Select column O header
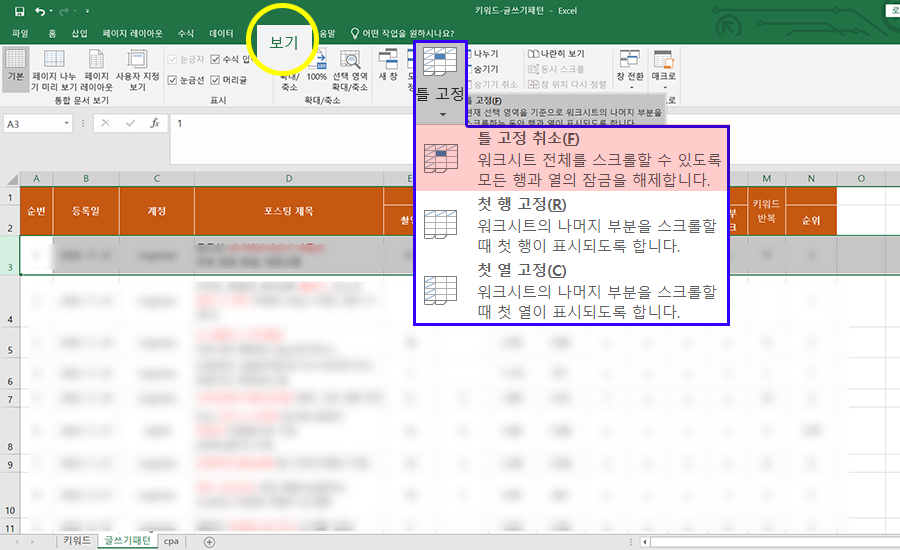This screenshot has height=550, width=900. (x=861, y=179)
